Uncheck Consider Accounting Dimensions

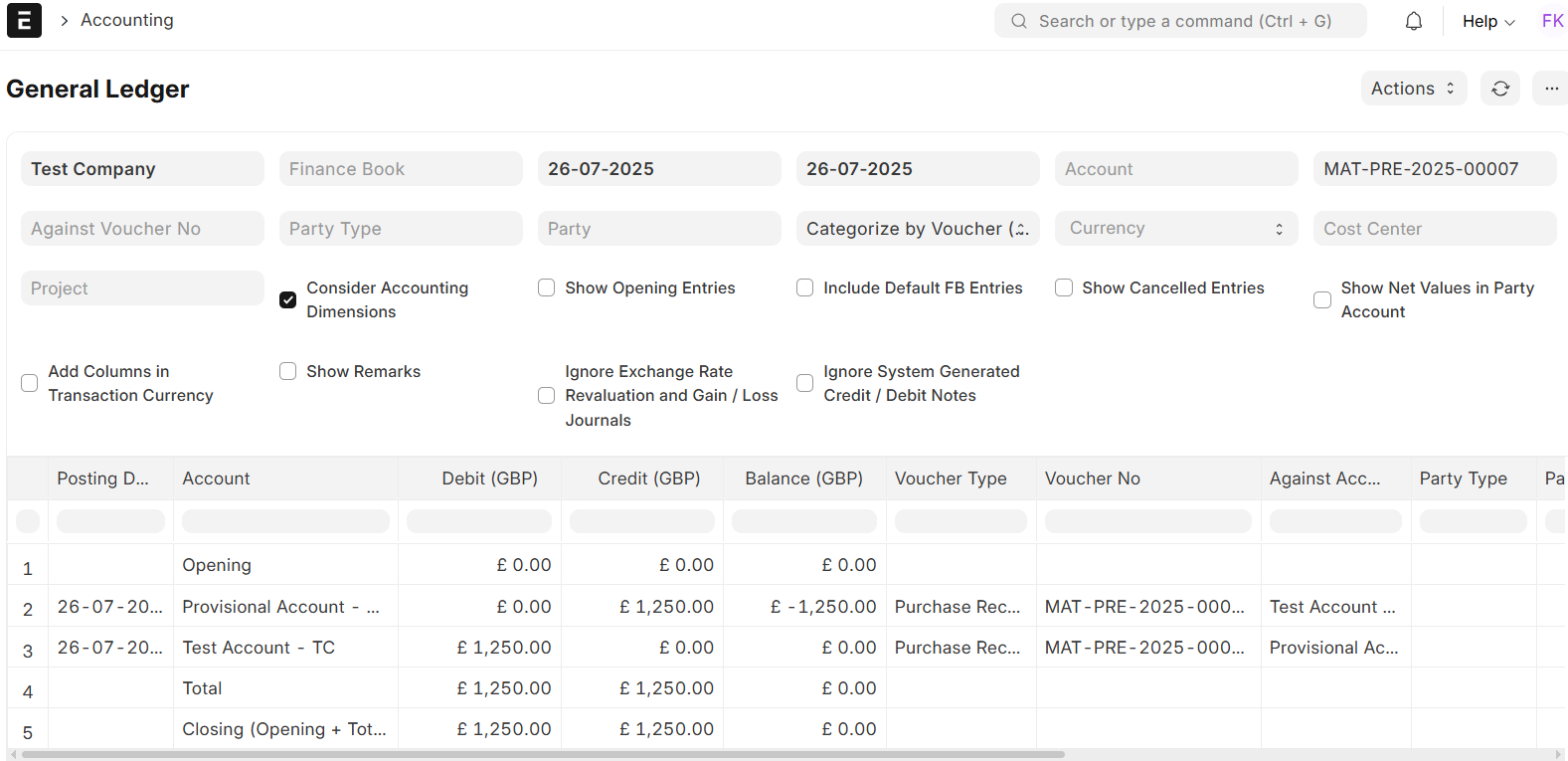point(288,299)
